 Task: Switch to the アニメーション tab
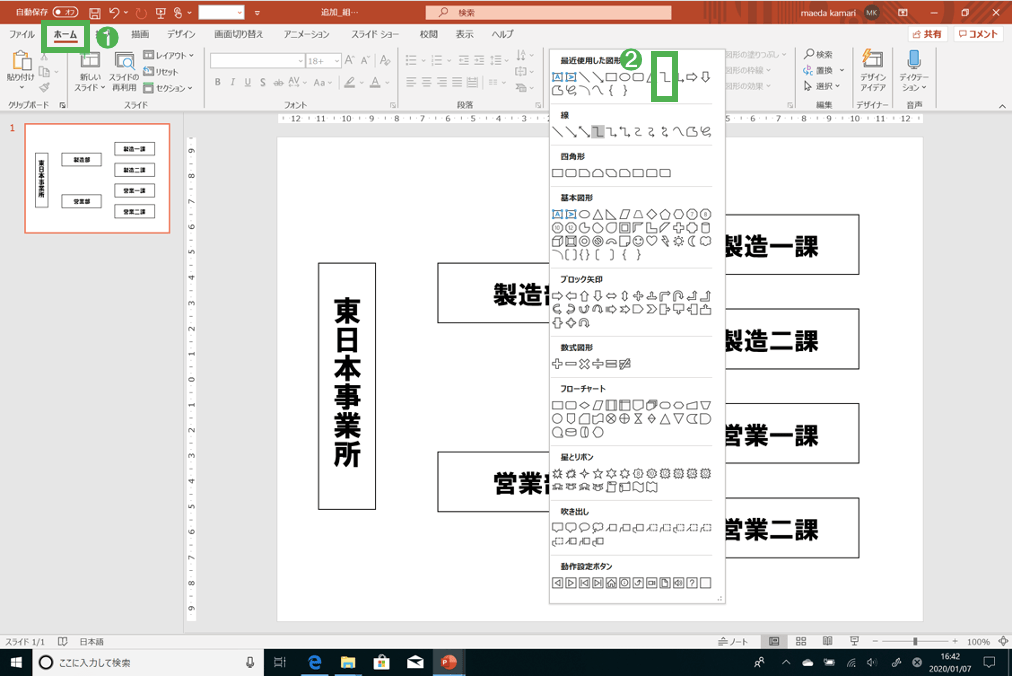coord(307,34)
